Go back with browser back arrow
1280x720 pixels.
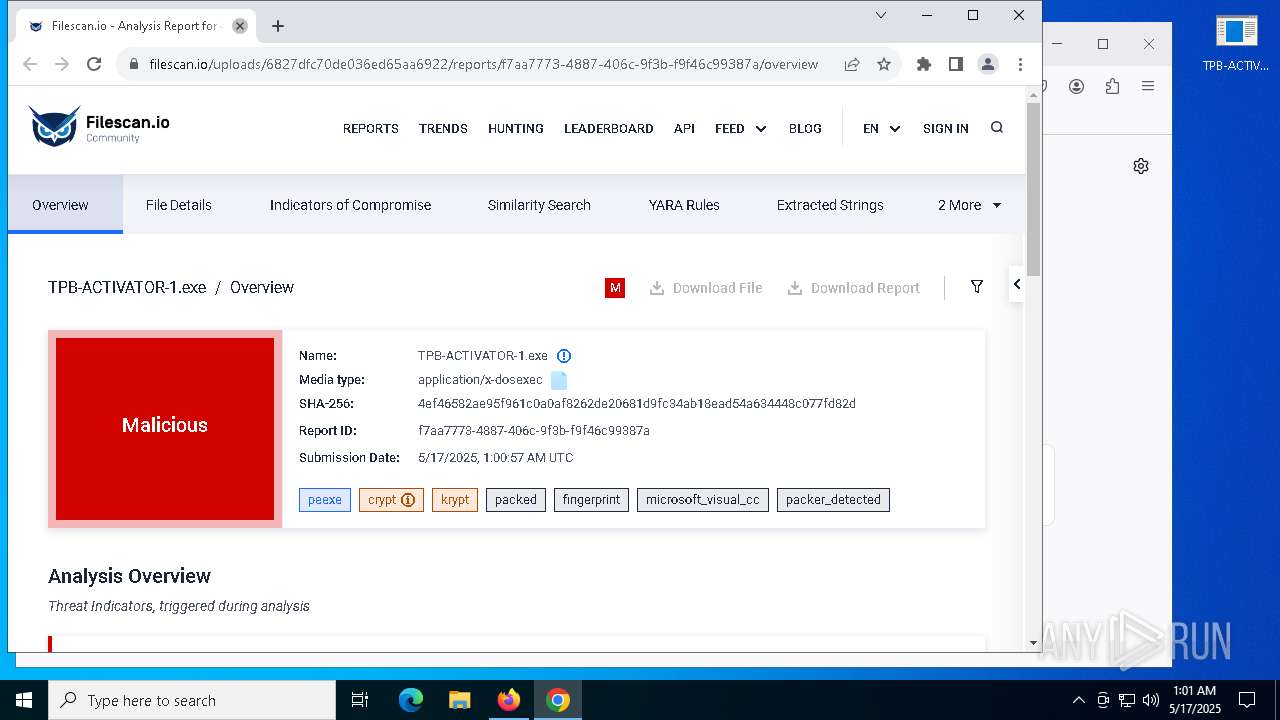30,64
